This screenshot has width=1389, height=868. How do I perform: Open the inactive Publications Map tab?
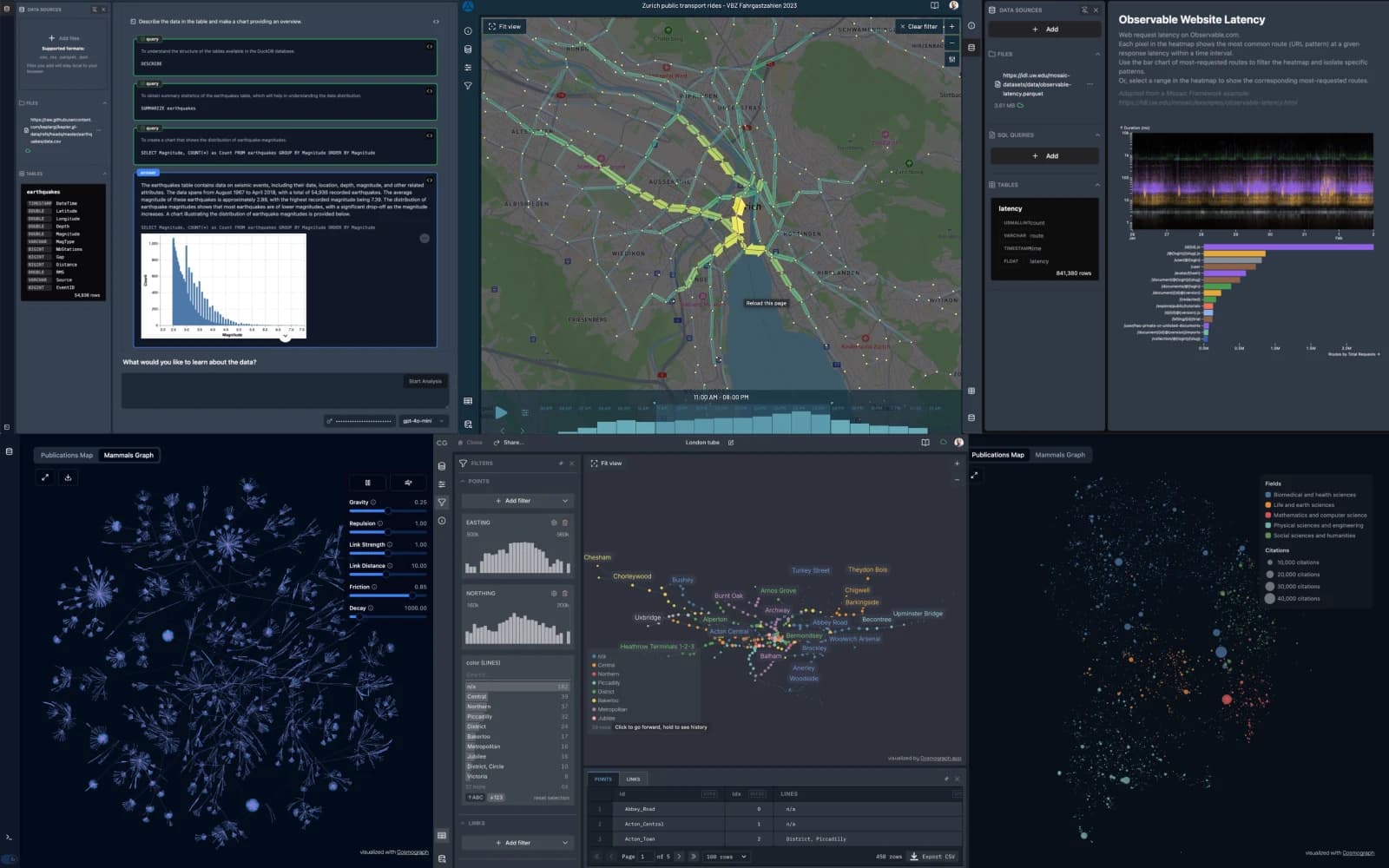(67, 455)
